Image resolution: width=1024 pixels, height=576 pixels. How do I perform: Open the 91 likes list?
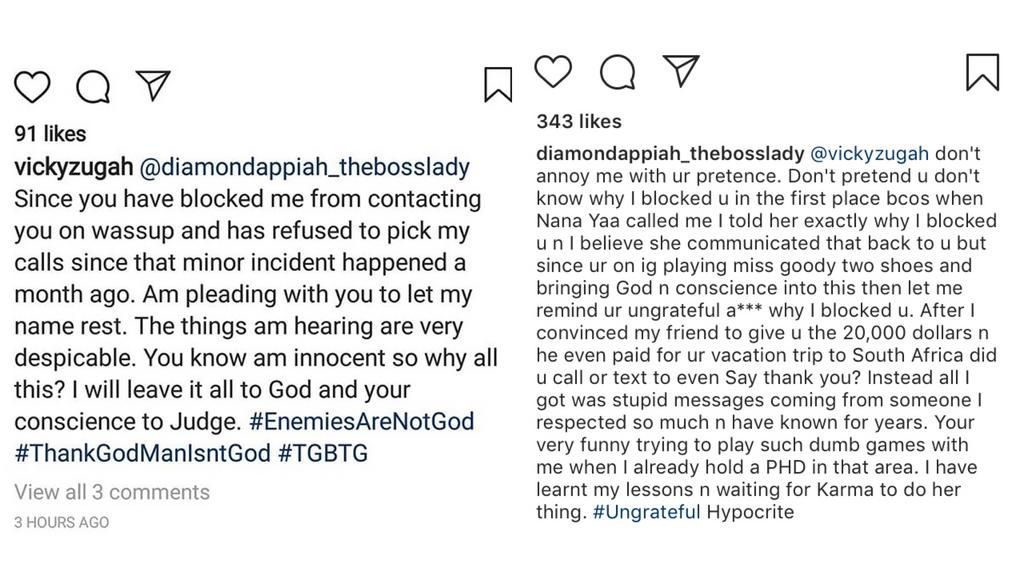(50, 134)
